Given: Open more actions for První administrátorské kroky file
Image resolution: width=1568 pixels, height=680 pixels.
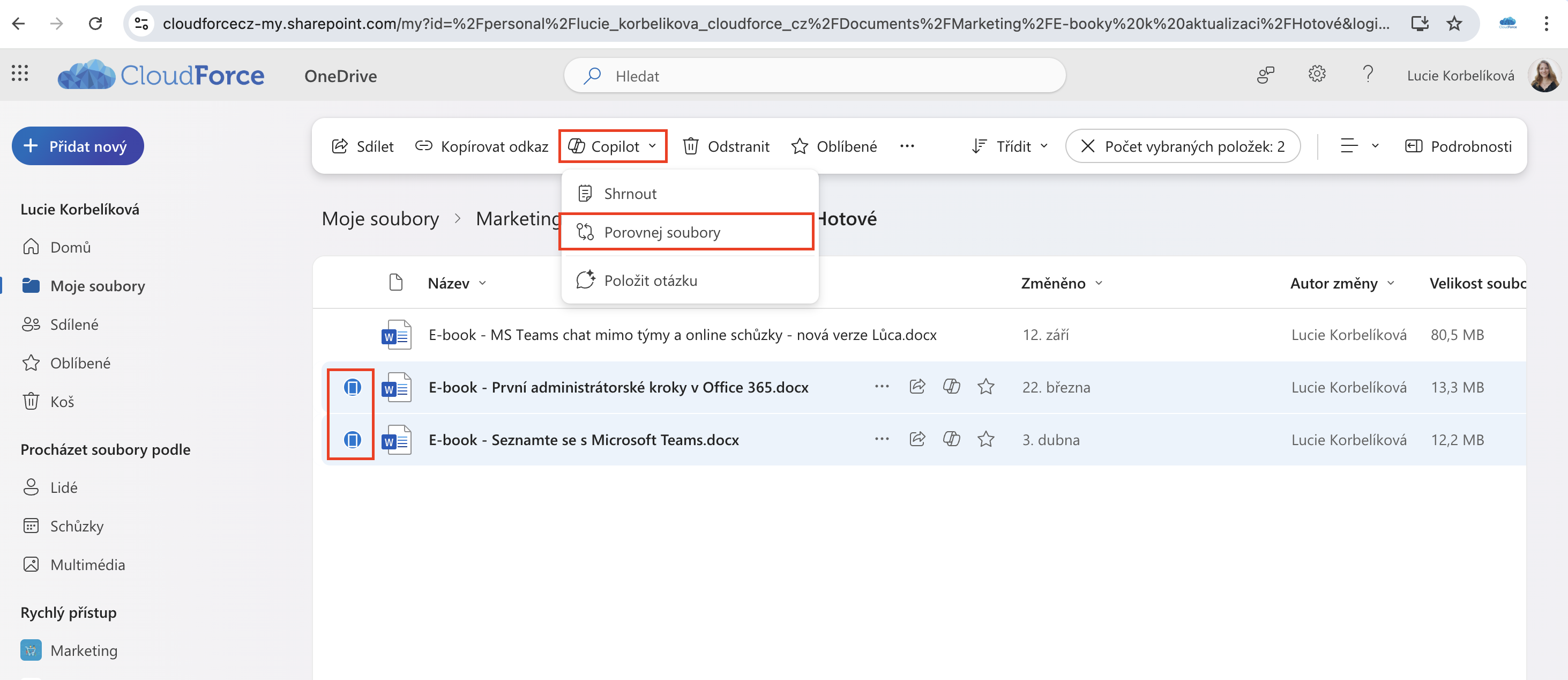Looking at the screenshot, I should coord(882,387).
